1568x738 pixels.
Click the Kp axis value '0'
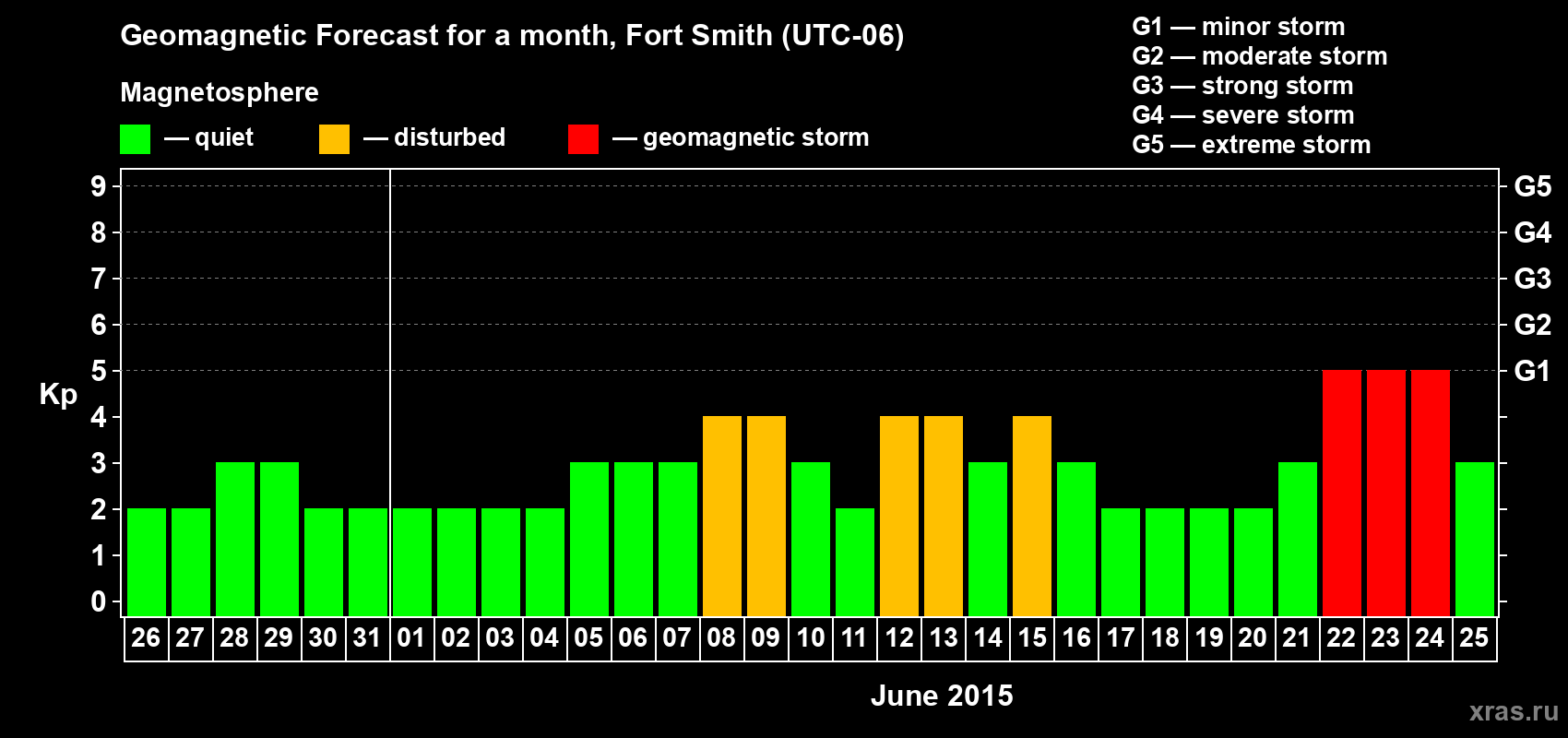(99, 601)
